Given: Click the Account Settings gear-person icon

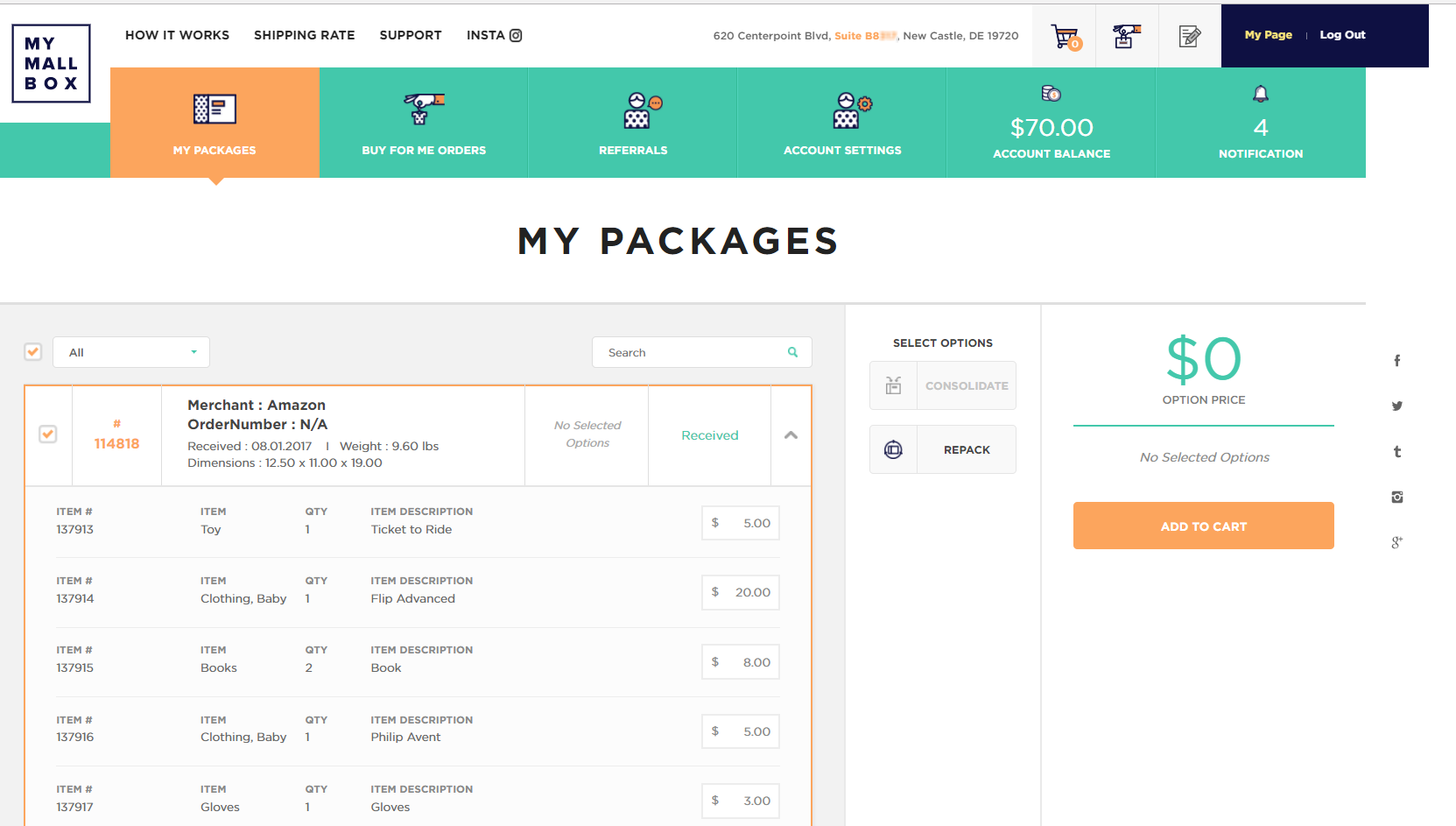Looking at the screenshot, I should coord(852,110).
